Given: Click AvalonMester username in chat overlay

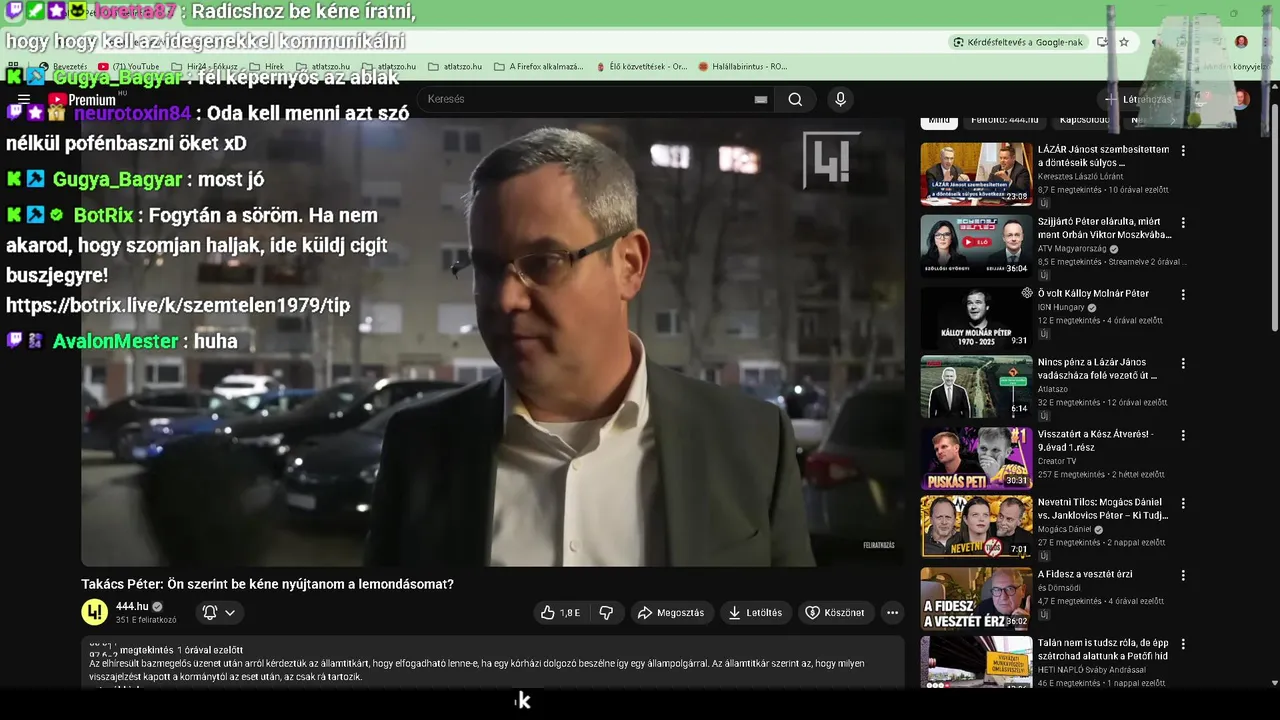Looking at the screenshot, I should tap(115, 341).
